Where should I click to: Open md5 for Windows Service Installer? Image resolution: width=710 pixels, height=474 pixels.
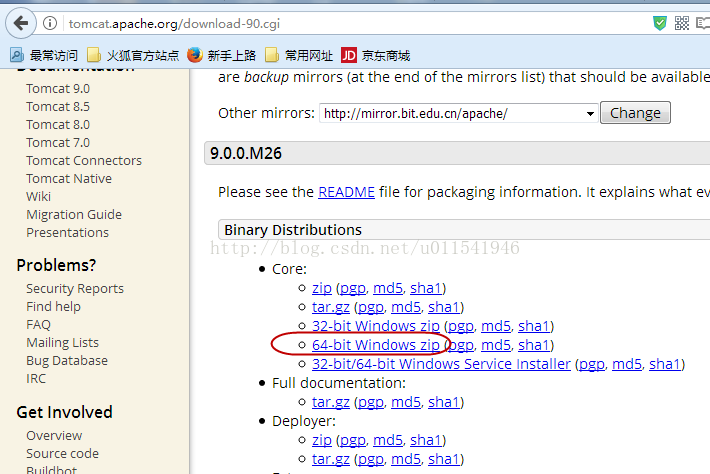(x=627, y=364)
